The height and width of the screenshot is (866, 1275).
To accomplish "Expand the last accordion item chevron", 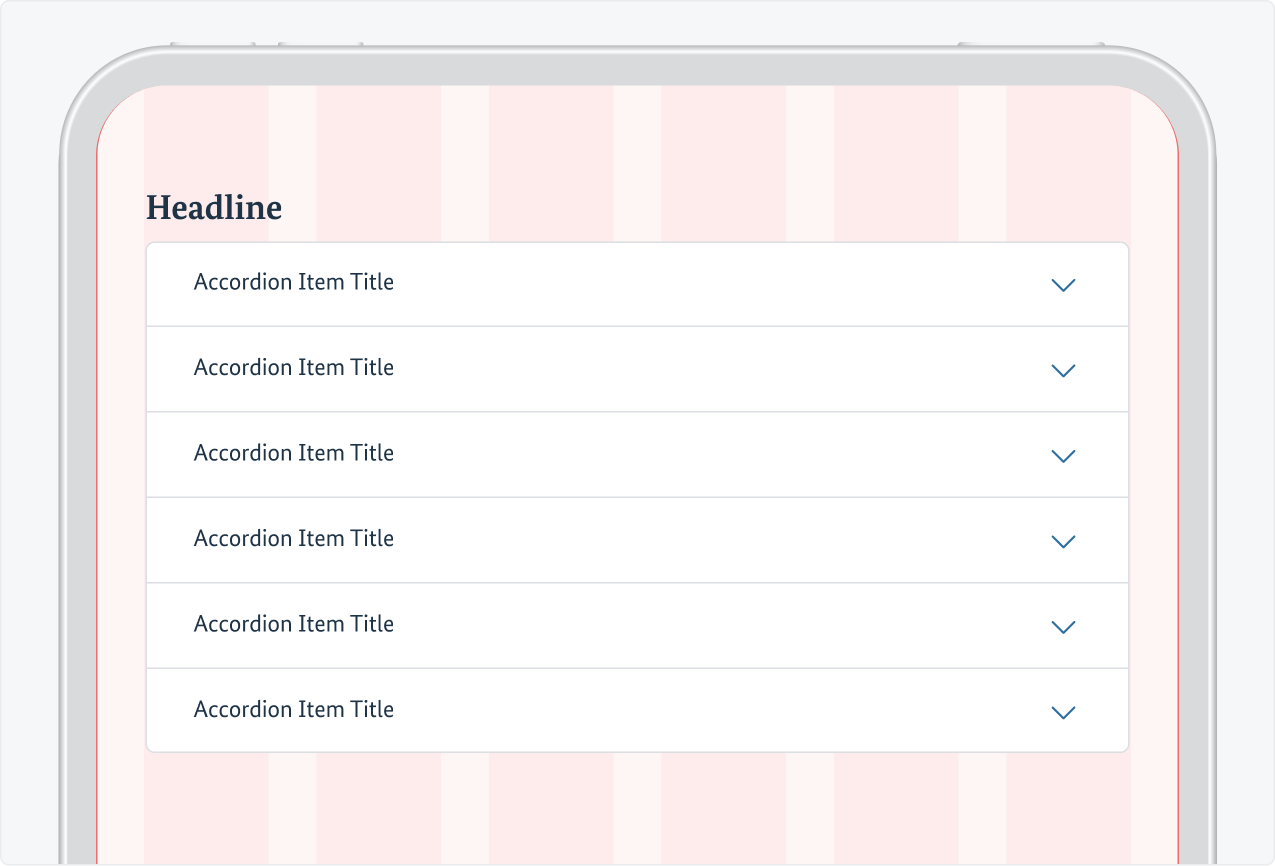I will click(1063, 713).
